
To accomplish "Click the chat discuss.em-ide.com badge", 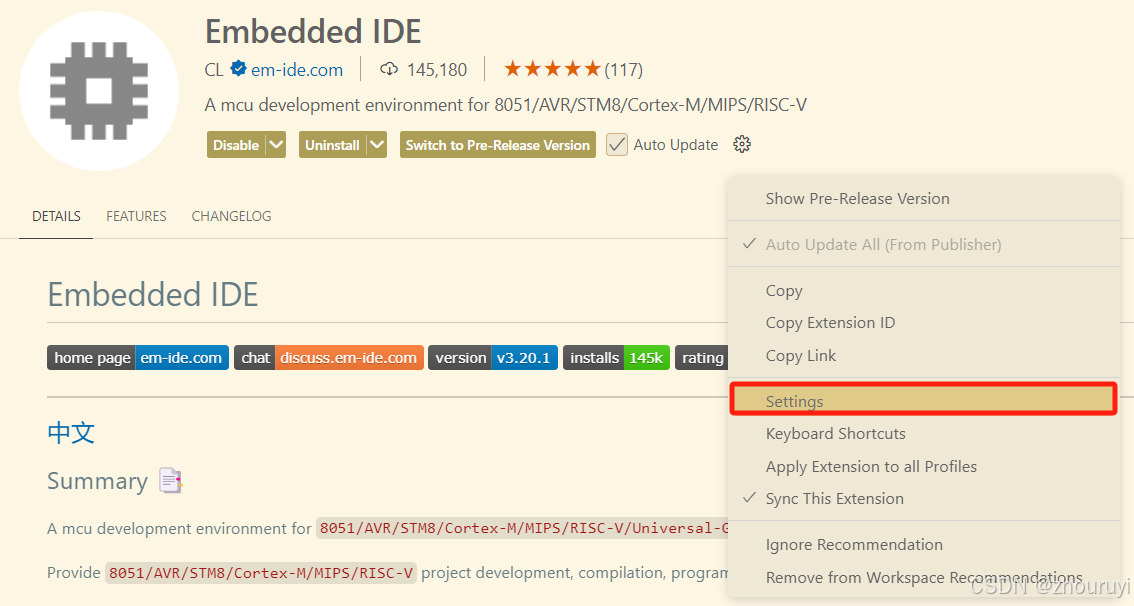I will (x=329, y=357).
